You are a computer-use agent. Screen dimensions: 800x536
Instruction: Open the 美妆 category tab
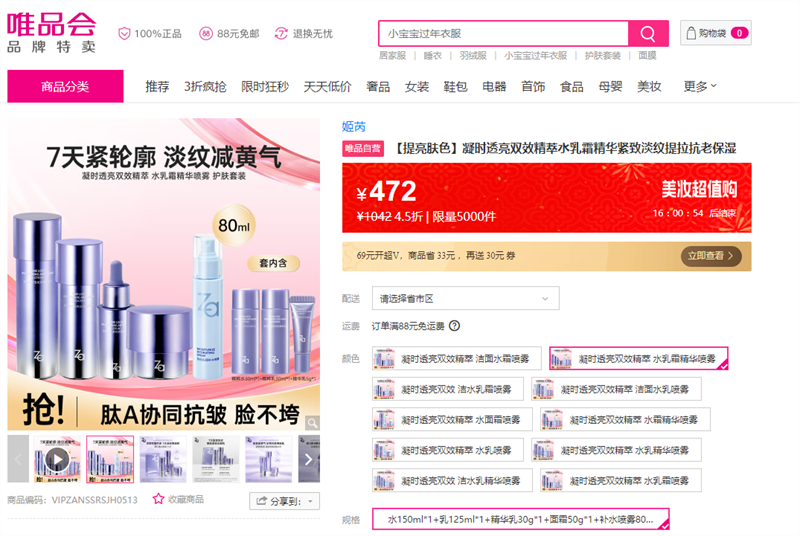(x=649, y=87)
